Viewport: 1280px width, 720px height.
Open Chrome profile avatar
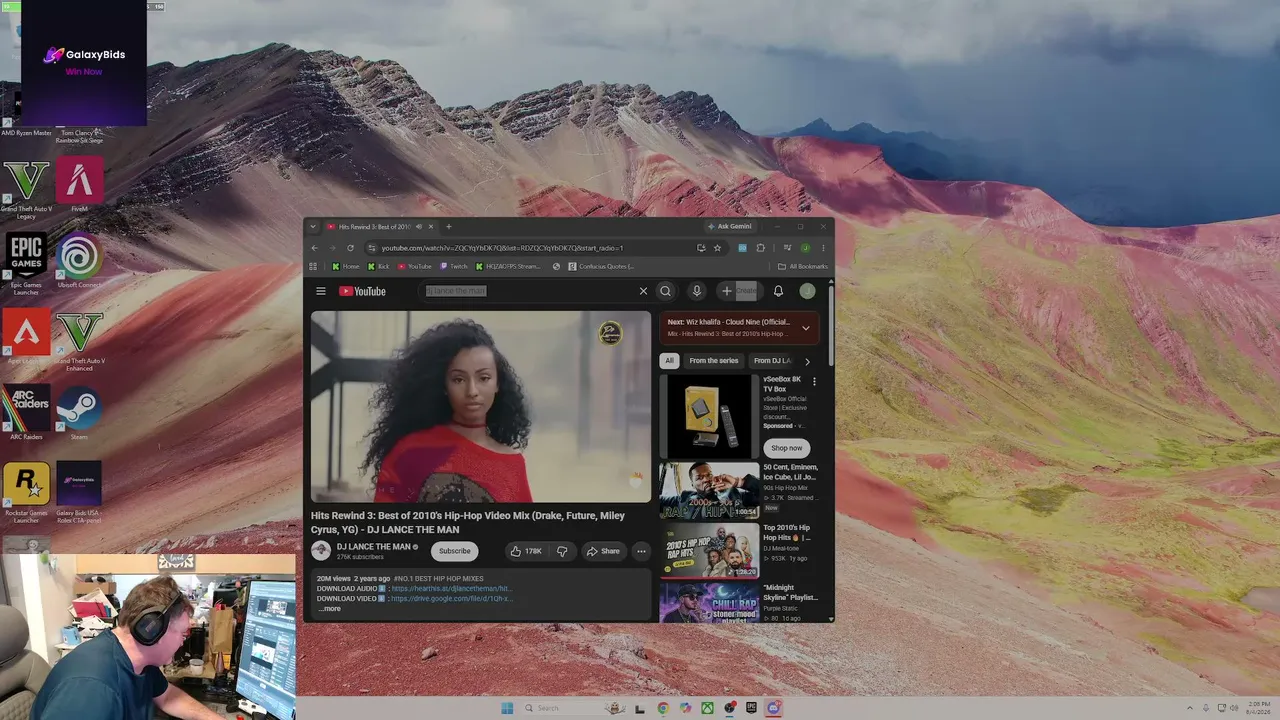(805, 248)
